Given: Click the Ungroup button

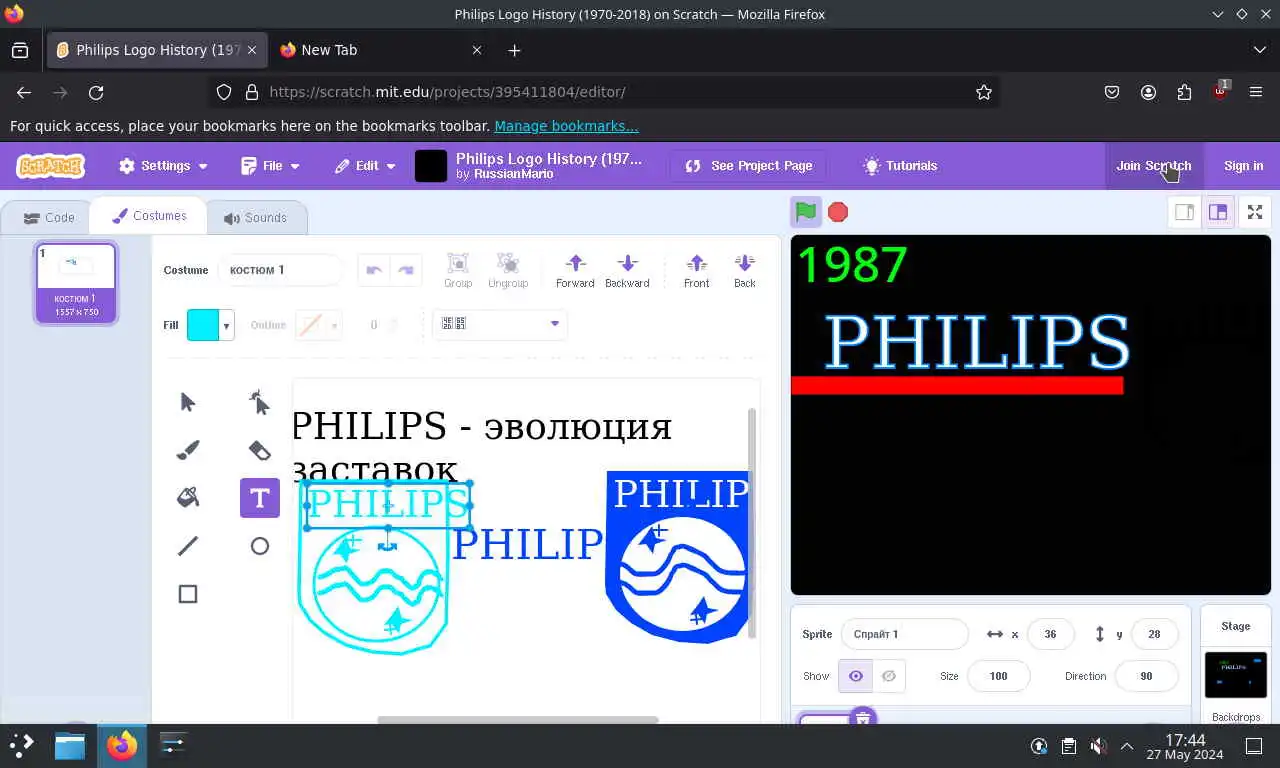Looking at the screenshot, I should 508,270.
